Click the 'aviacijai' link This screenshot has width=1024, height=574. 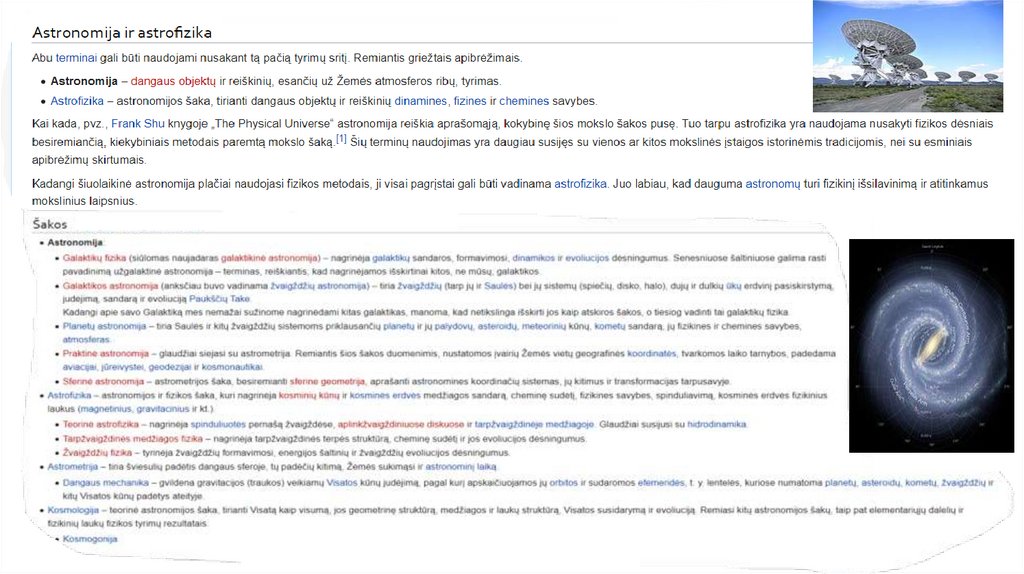tap(80, 367)
